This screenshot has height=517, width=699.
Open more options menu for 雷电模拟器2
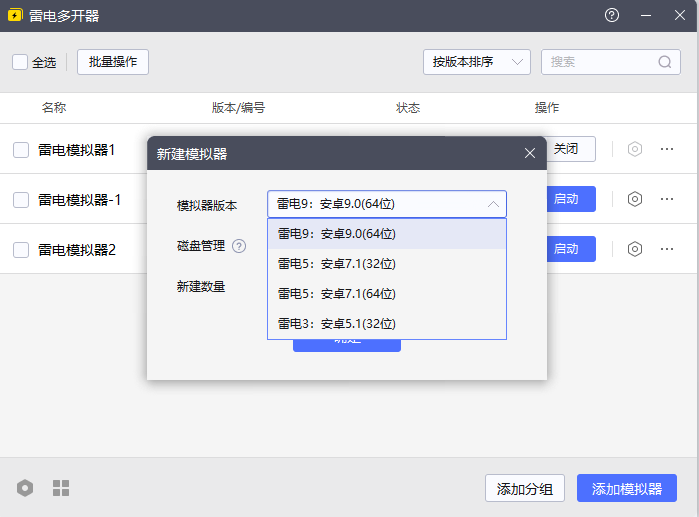667,249
